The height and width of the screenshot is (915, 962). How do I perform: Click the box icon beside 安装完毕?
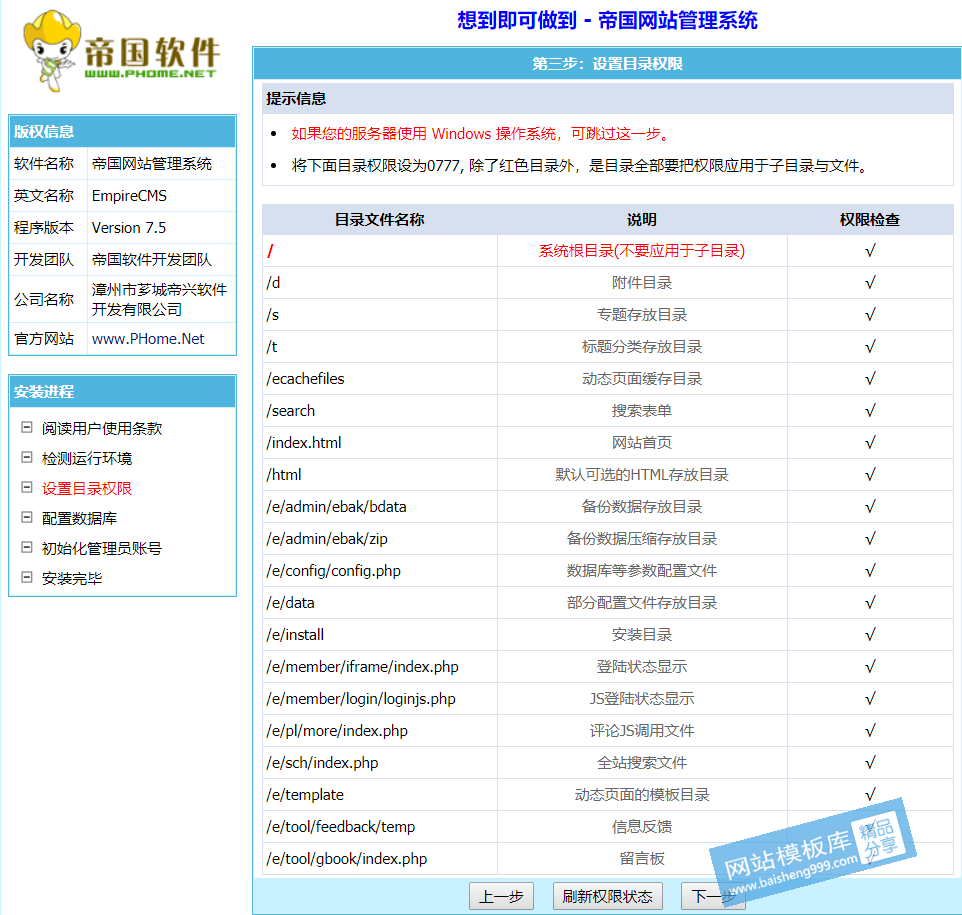pyautogui.click(x=26, y=577)
